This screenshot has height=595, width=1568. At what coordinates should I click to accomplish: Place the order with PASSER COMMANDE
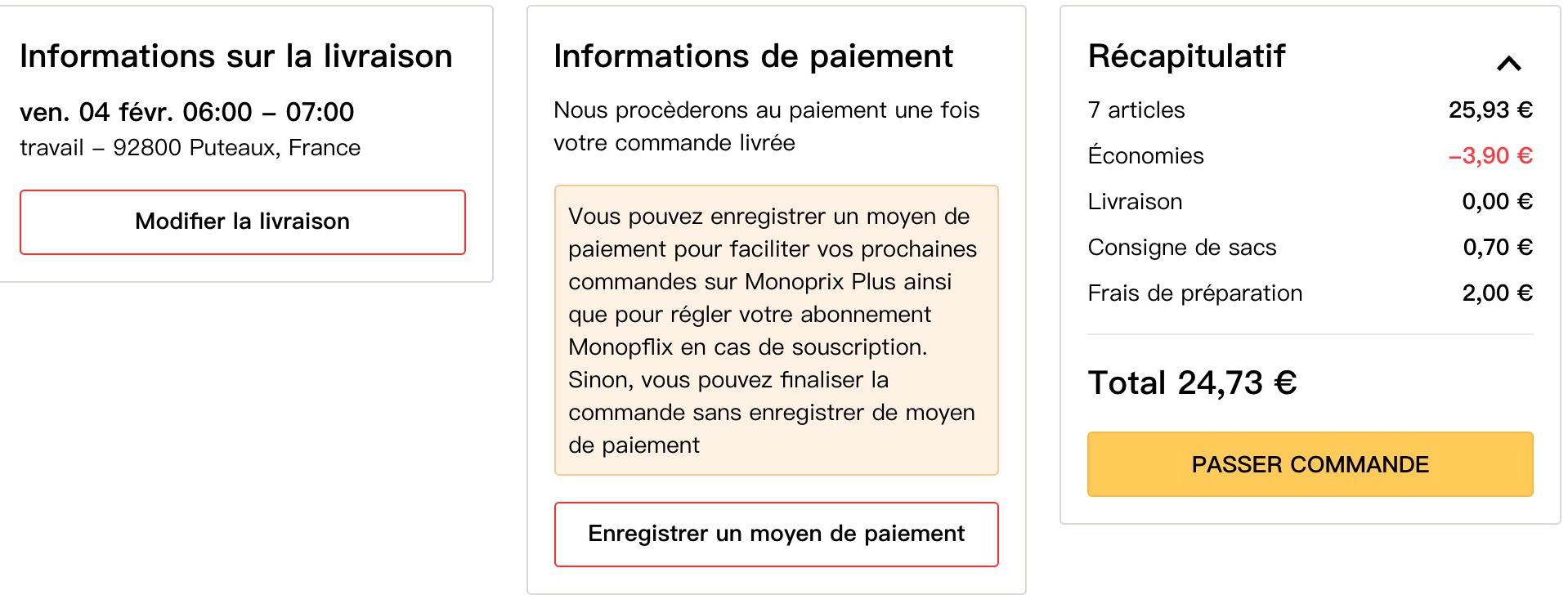point(1310,464)
